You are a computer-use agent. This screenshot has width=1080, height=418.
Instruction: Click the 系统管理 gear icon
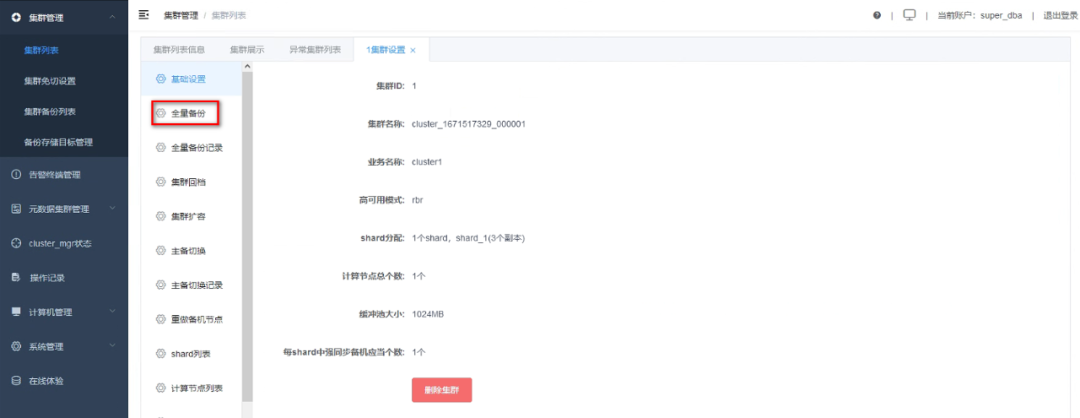point(16,346)
